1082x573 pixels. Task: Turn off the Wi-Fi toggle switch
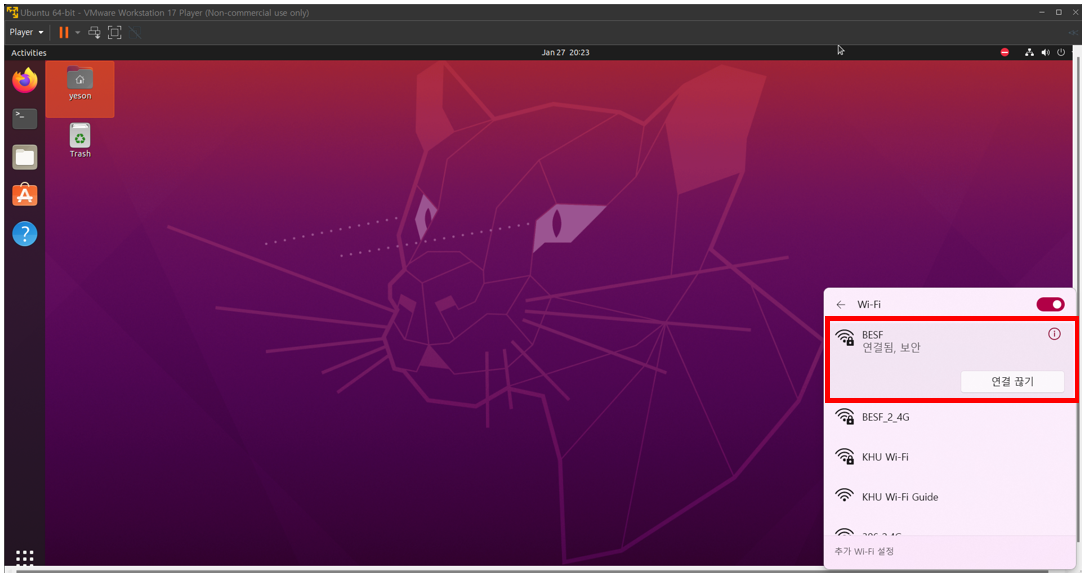[x=1050, y=304]
